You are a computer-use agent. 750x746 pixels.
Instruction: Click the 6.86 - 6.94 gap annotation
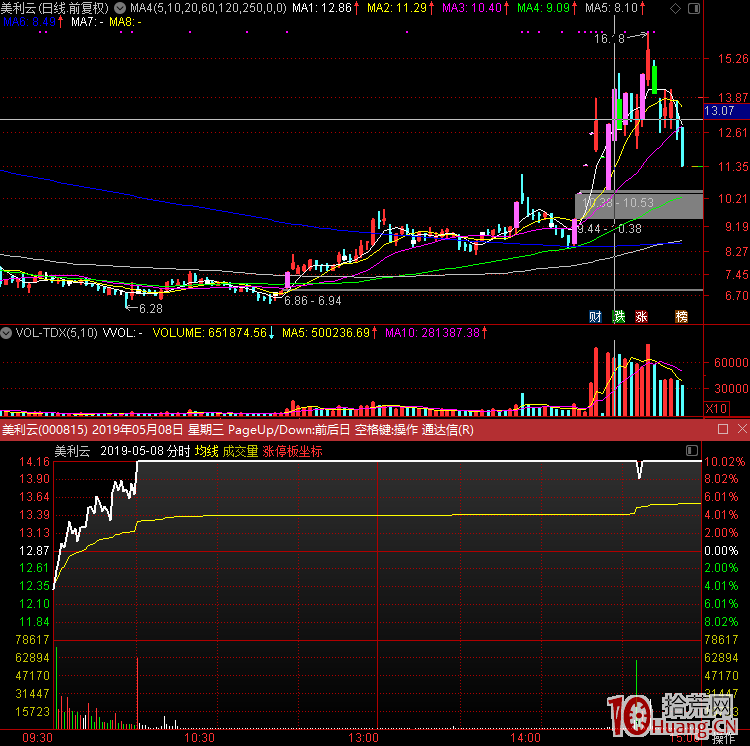pos(313,301)
